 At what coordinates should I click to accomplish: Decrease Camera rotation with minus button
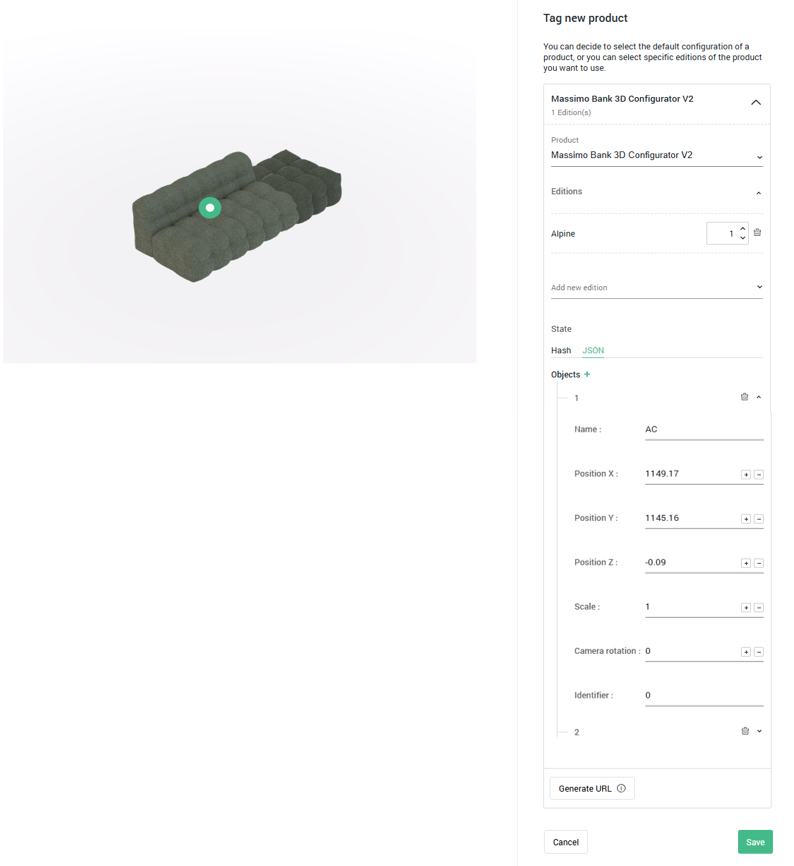coord(759,652)
